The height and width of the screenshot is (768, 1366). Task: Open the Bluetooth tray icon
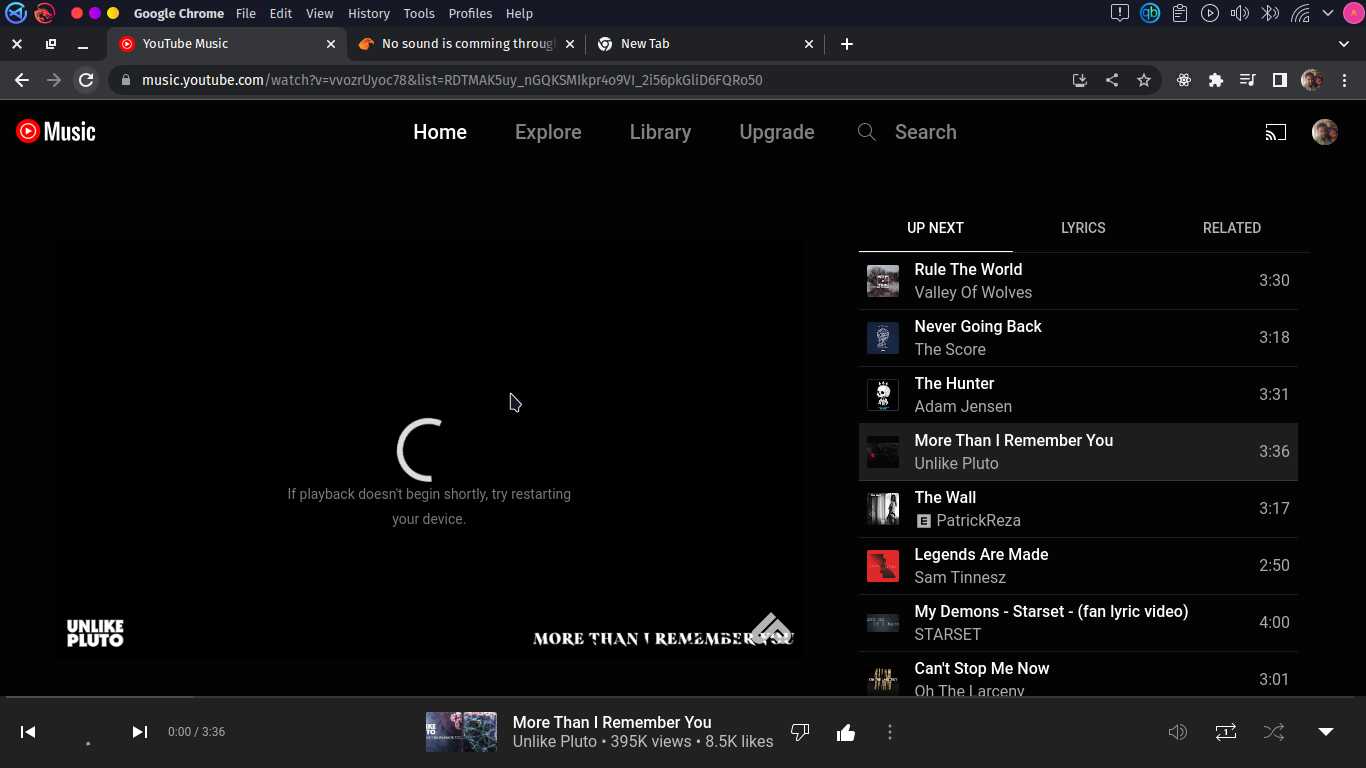(x=1270, y=14)
